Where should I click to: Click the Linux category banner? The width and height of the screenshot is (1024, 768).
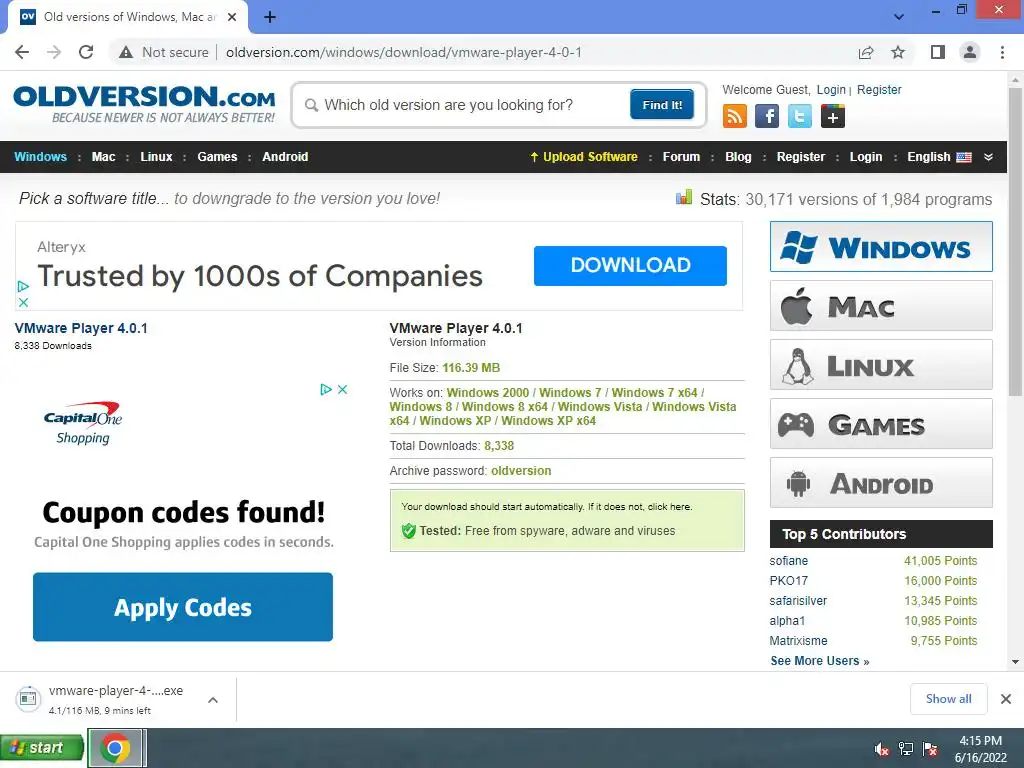(881, 364)
